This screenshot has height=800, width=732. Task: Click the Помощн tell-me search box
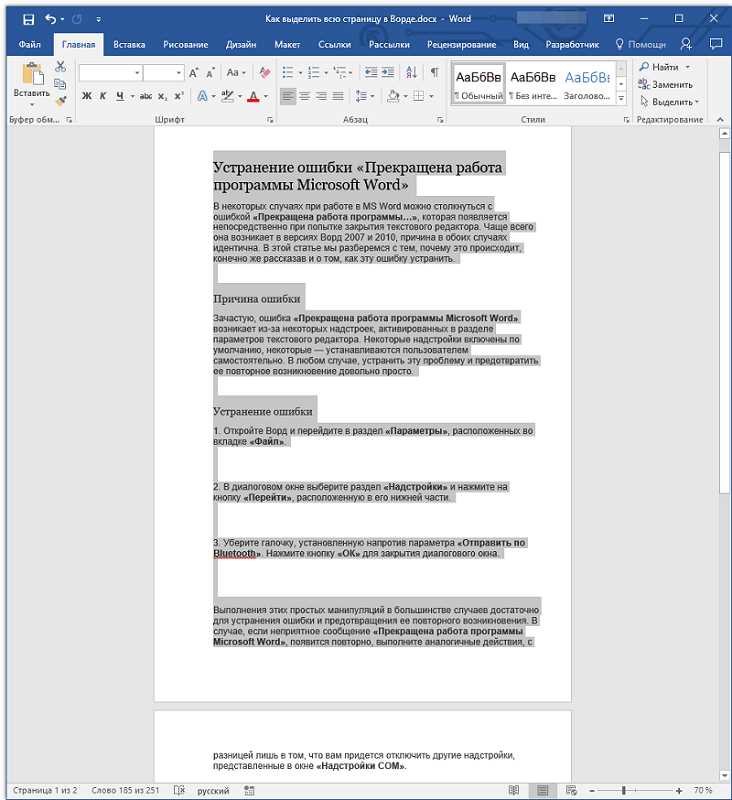pyautogui.click(x=641, y=44)
